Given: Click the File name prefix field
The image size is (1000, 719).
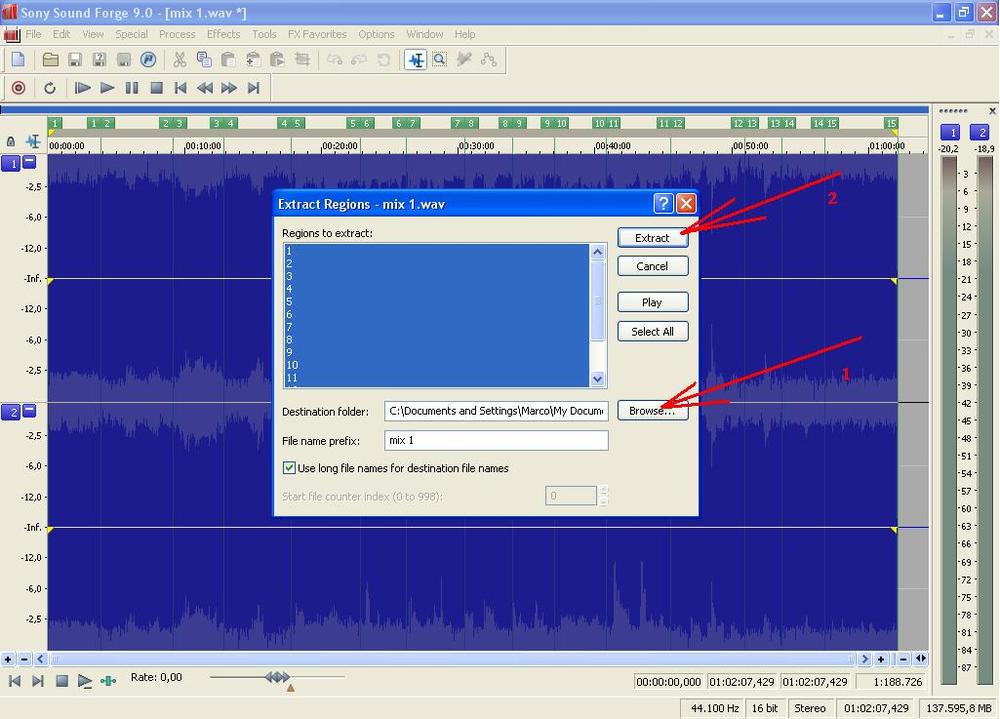Looking at the screenshot, I should click(496, 440).
